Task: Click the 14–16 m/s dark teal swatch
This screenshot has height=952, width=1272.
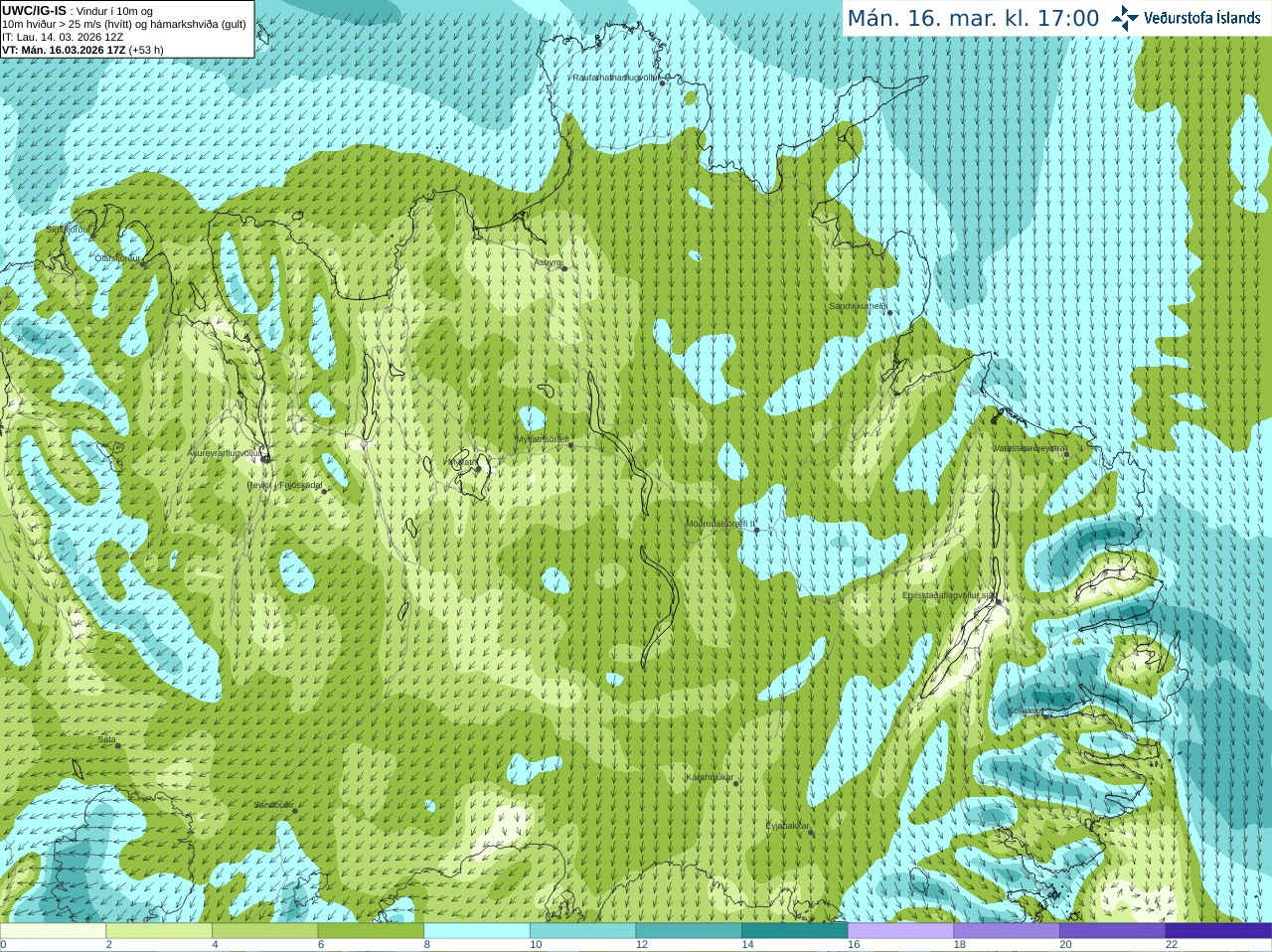Action: point(795,931)
